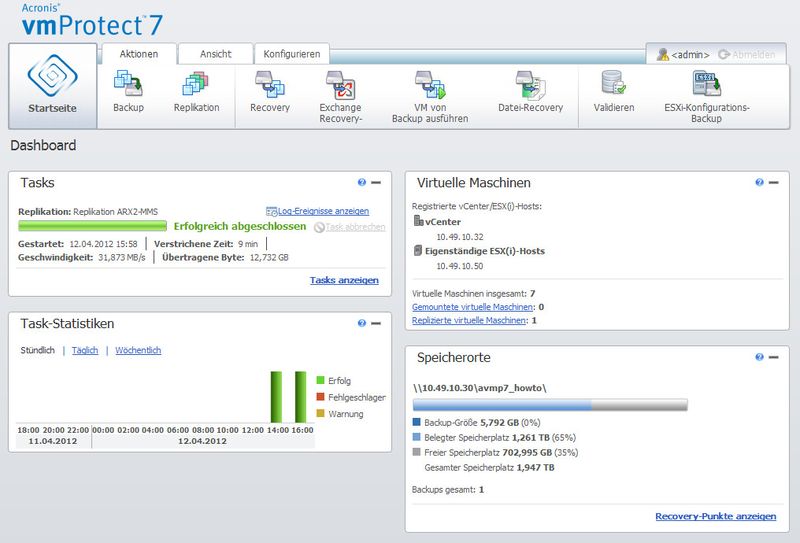Collapse the Tasks panel
Image resolution: width=800 pixels, height=543 pixels.
[376, 182]
